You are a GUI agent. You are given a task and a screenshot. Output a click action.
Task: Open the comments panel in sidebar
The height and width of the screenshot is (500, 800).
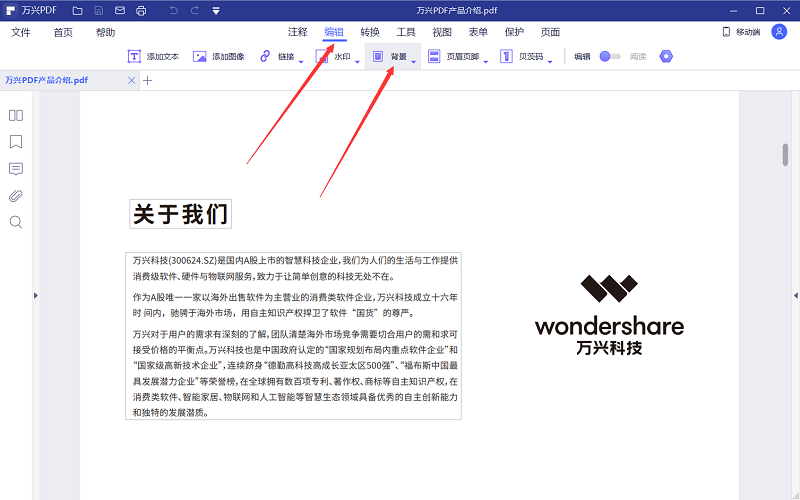coord(16,169)
